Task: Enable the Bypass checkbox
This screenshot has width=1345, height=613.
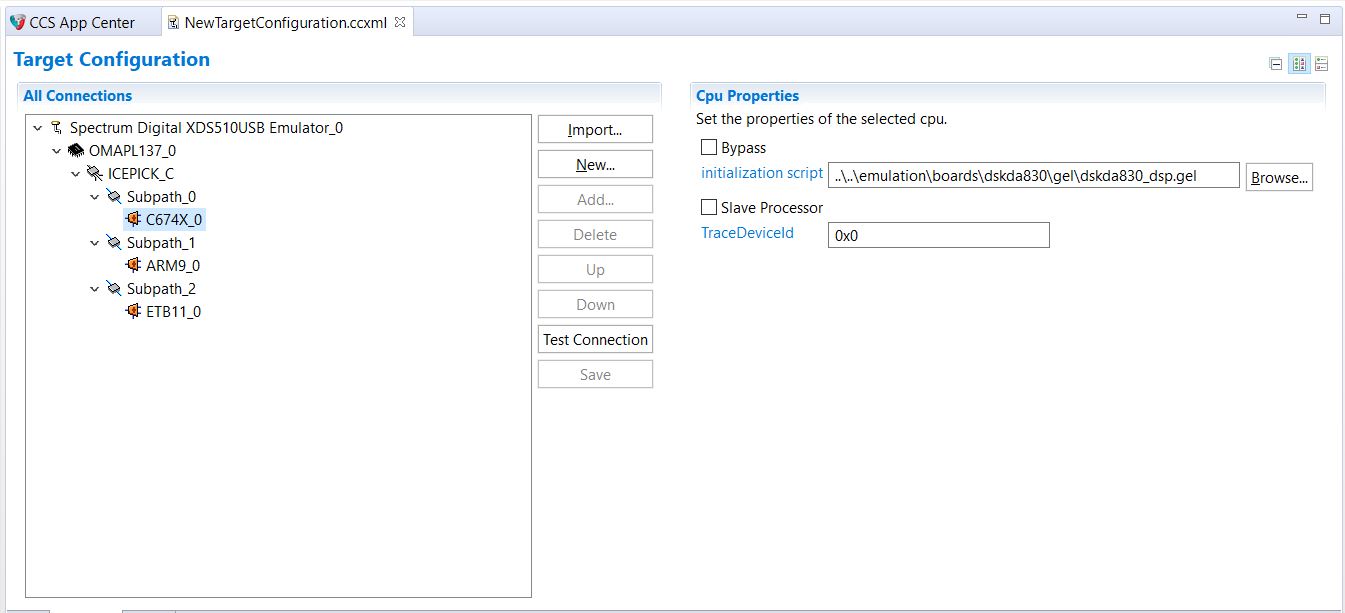Action: pyautogui.click(x=709, y=148)
